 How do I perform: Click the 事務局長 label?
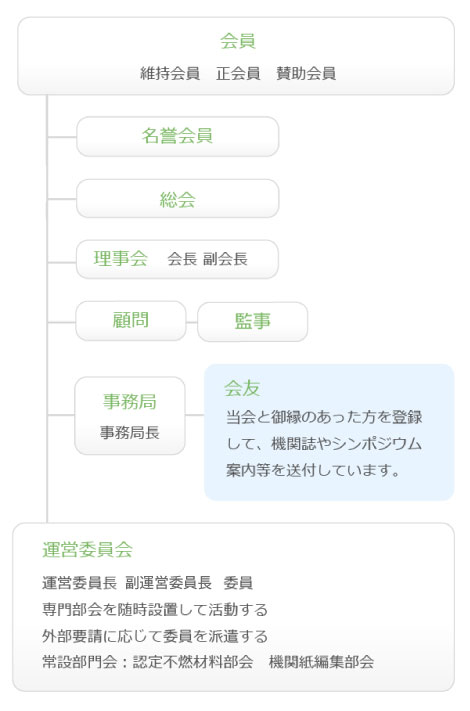[130, 432]
